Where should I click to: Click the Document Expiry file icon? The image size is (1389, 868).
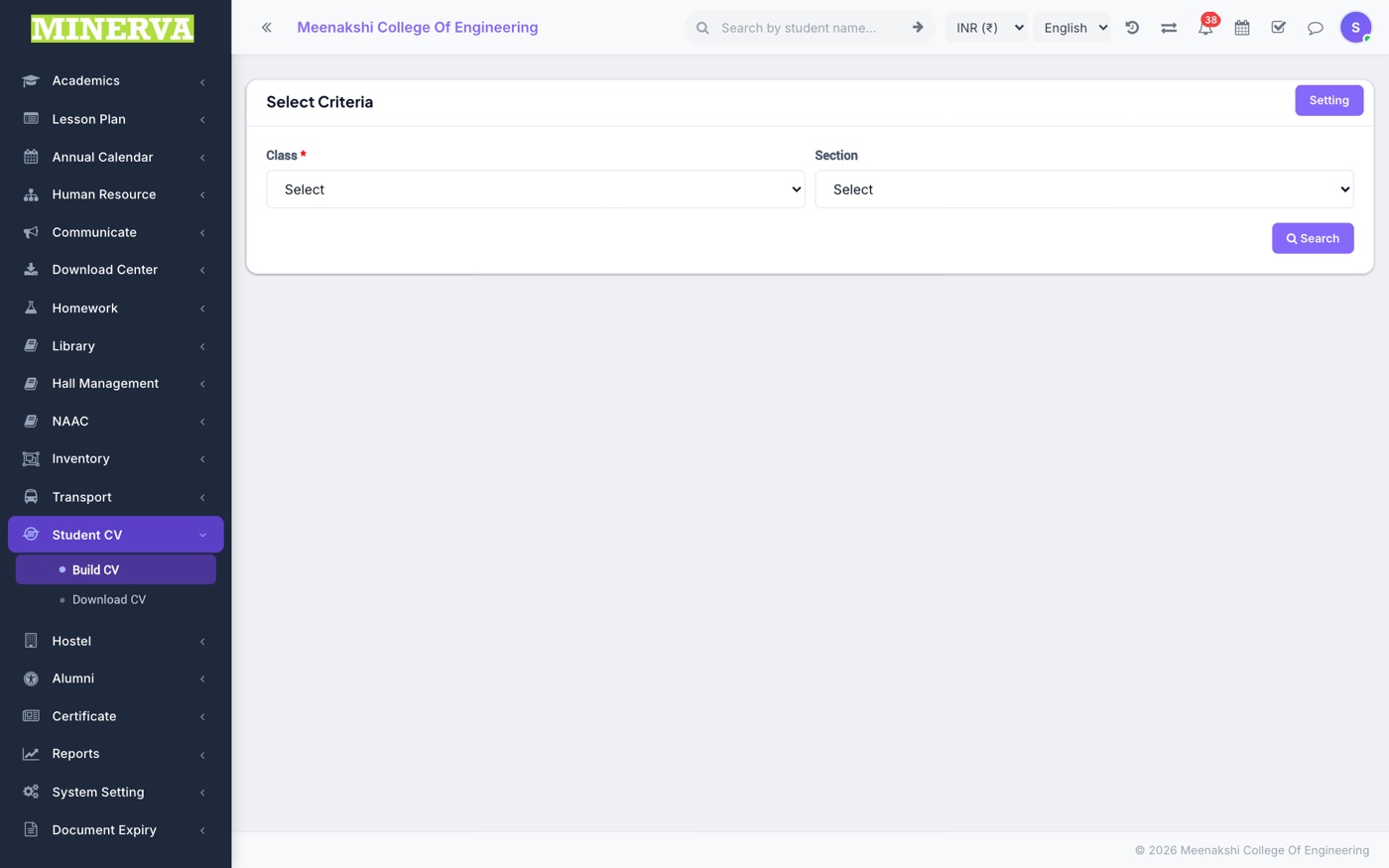click(x=31, y=829)
